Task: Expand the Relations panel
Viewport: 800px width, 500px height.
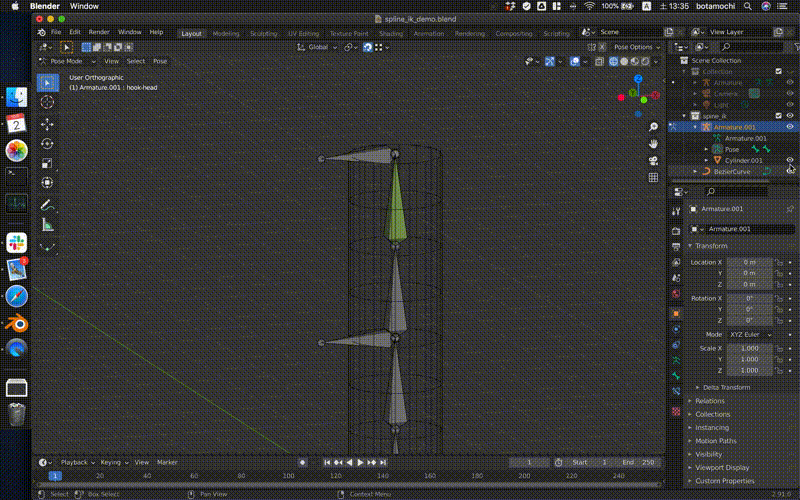Action: (710, 401)
